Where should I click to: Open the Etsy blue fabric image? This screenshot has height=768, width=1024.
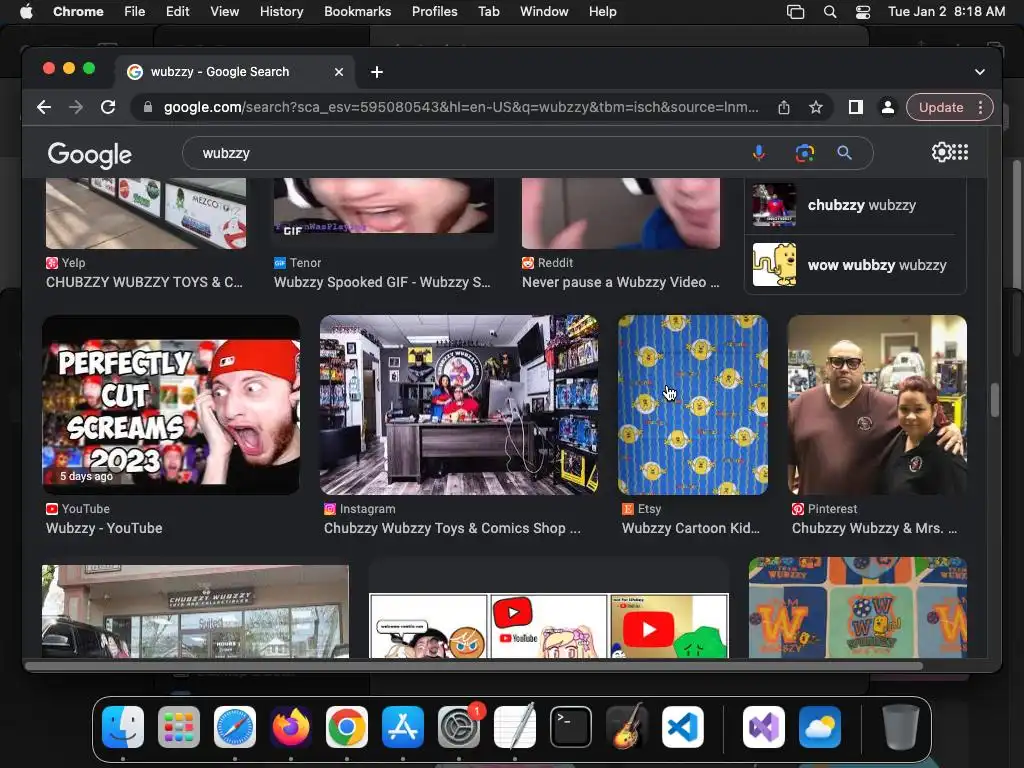click(x=693, y=405)
